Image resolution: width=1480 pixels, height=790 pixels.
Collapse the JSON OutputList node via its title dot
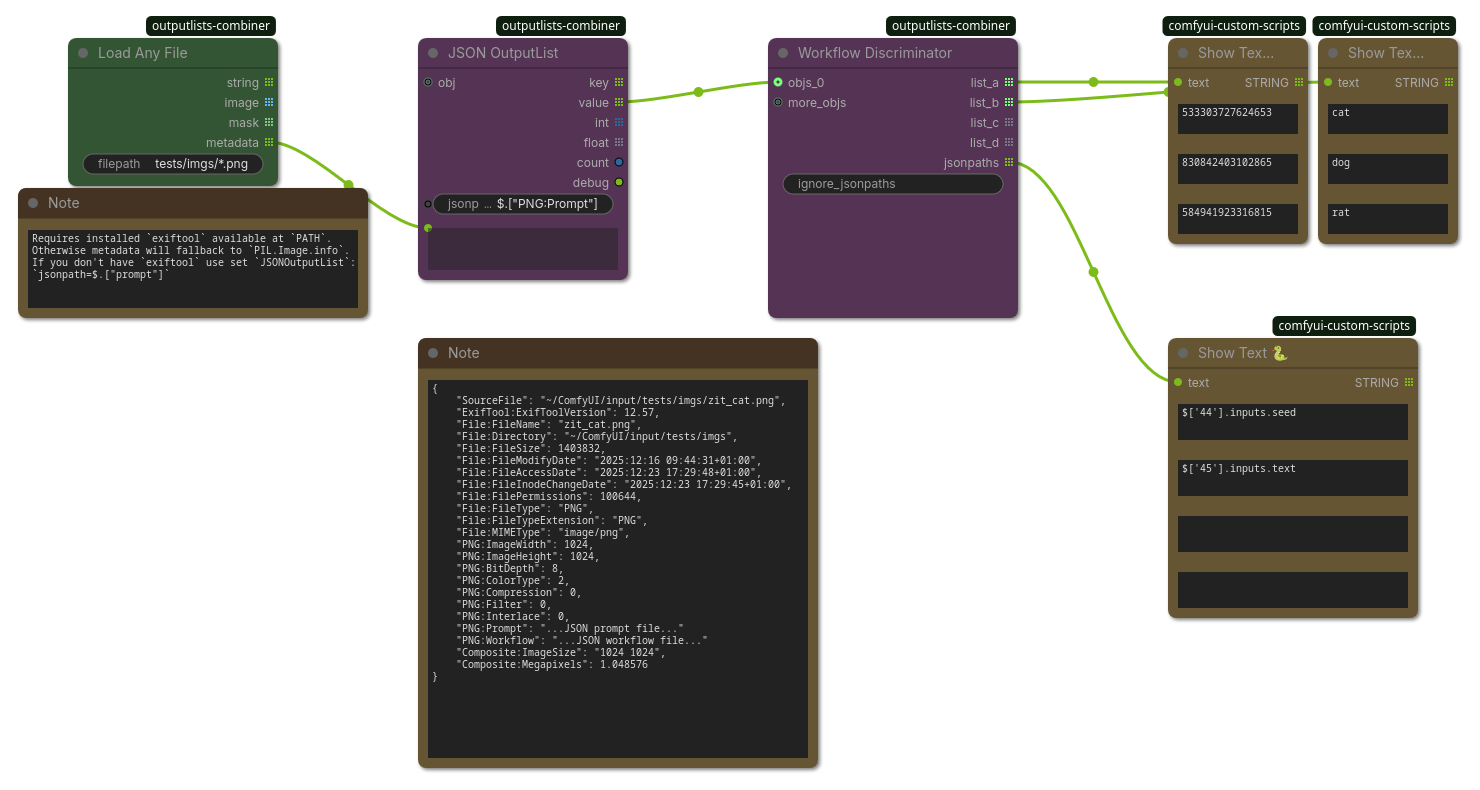tap(434, 53)
